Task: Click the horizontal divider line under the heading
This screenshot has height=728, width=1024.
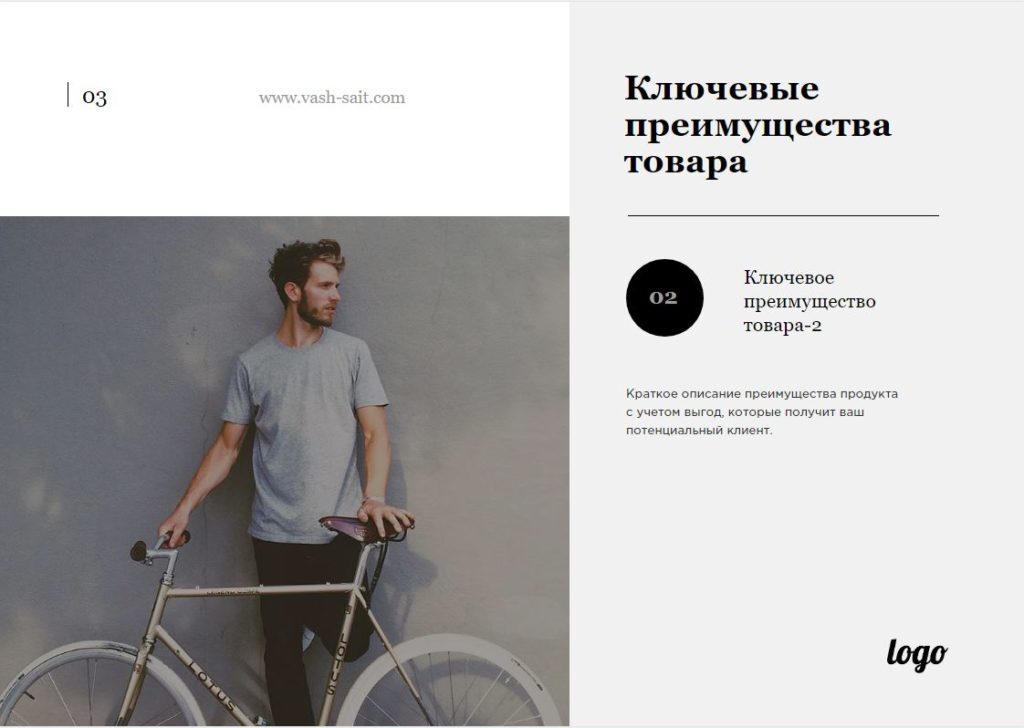Action: coord(783,215)
